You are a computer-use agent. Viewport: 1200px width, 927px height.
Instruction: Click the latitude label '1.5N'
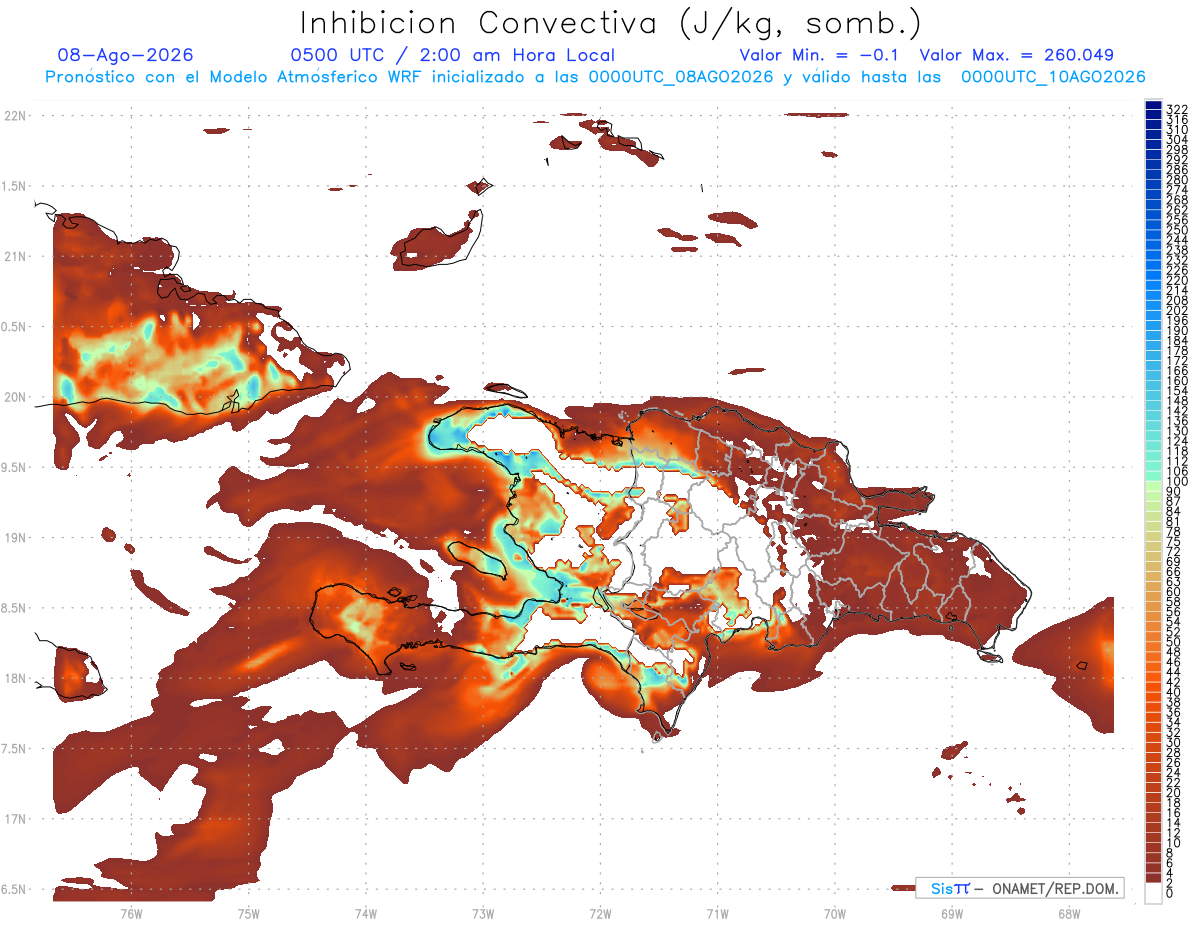tap(15, 186)
